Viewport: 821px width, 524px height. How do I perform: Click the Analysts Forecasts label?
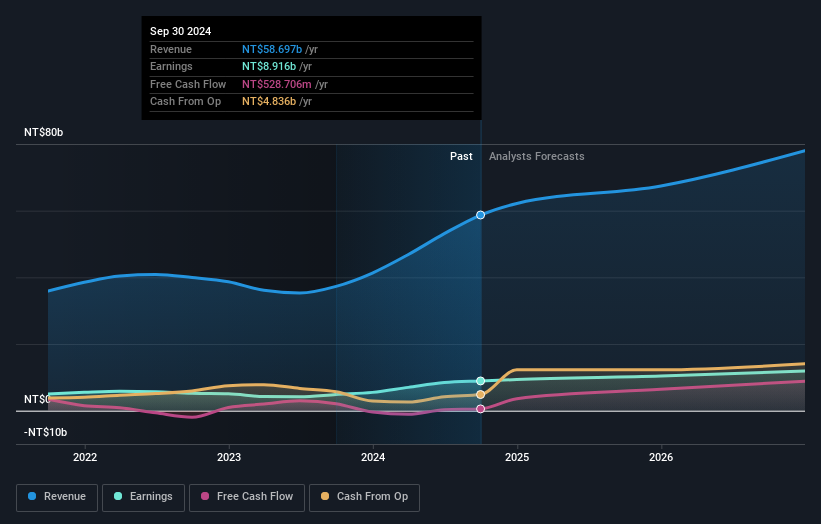tap(537, 156)
